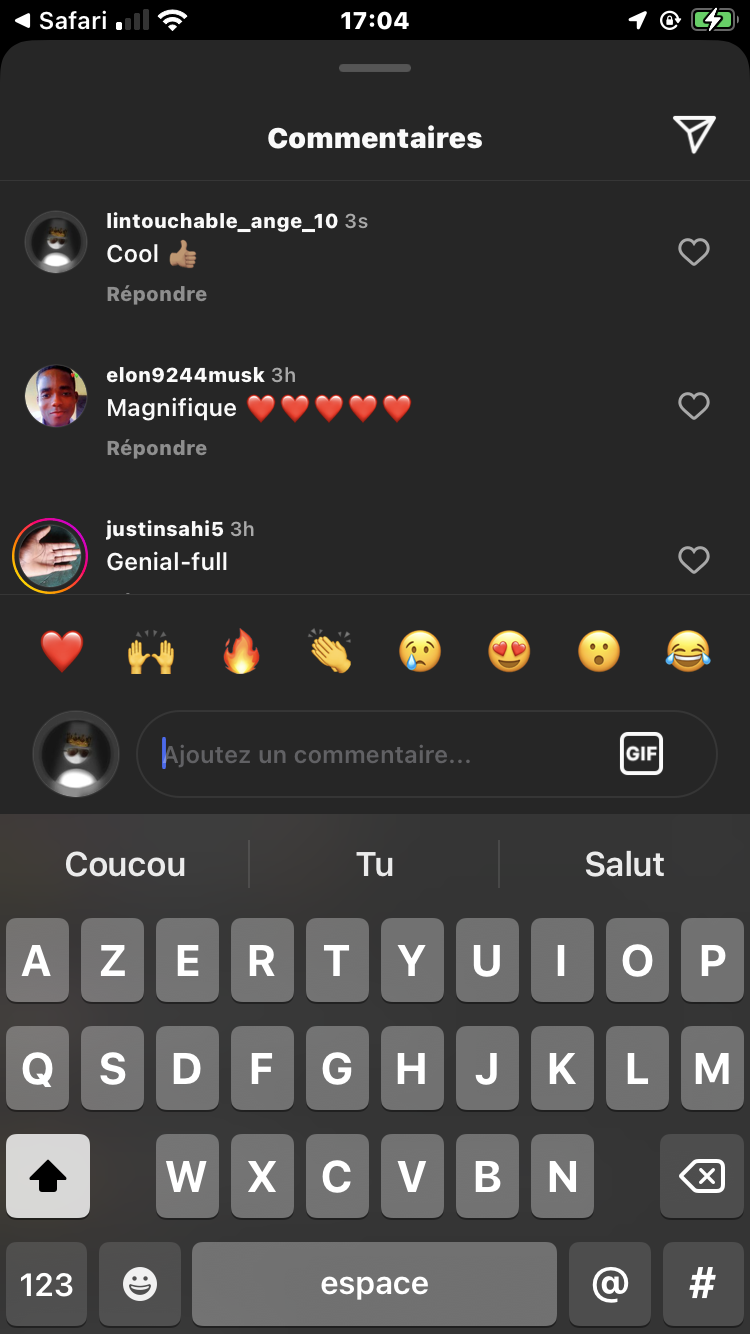Viewport: 750px width, 1334px height.
Task: Like justinsahi5's Genial-full comment
Action: click(694, 560)
